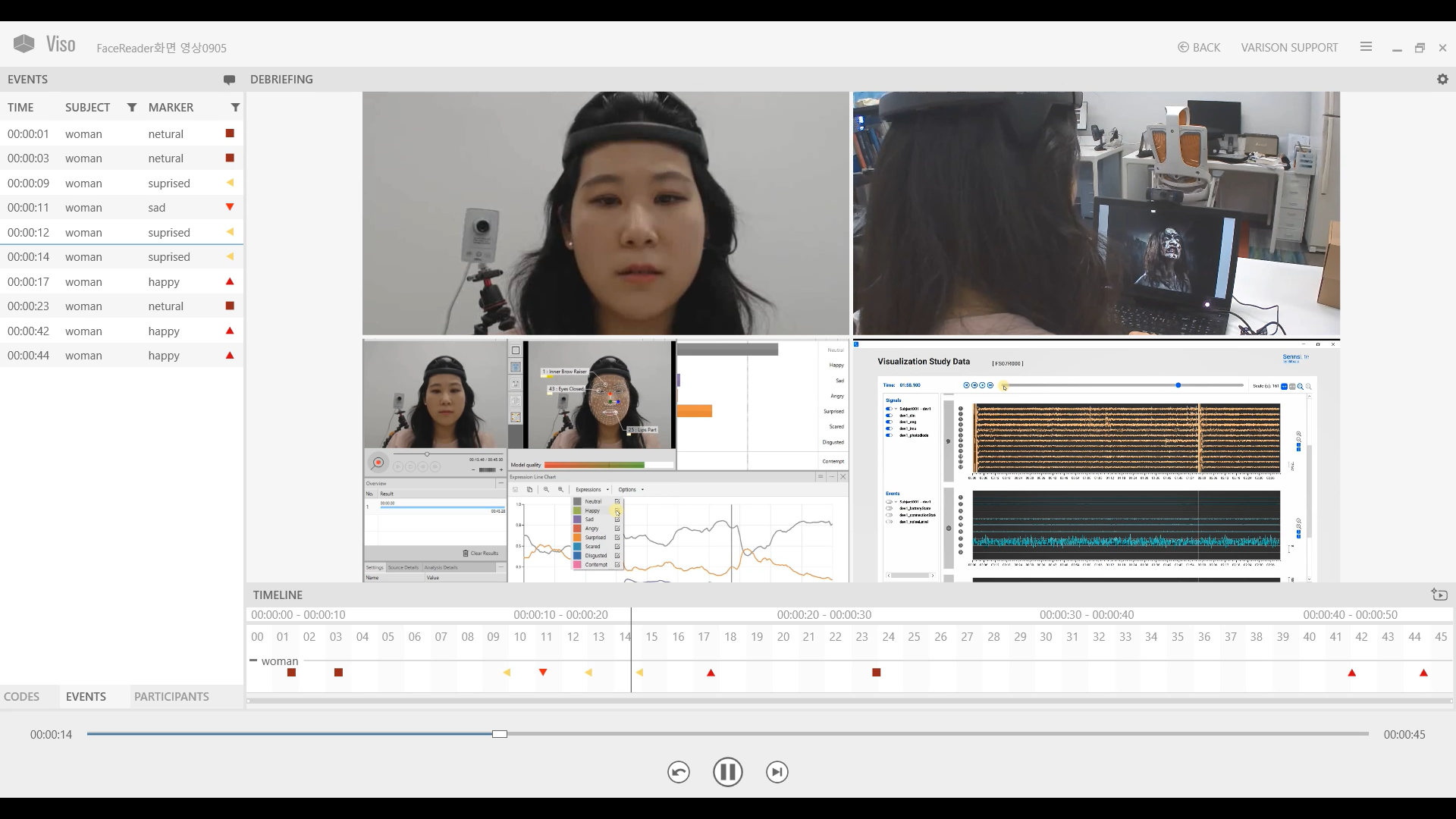Image resolution: width=1456 pixels, height=819 pixels.
Task: Click the SUBJECT column filter funnel icon
Action: 131,107
